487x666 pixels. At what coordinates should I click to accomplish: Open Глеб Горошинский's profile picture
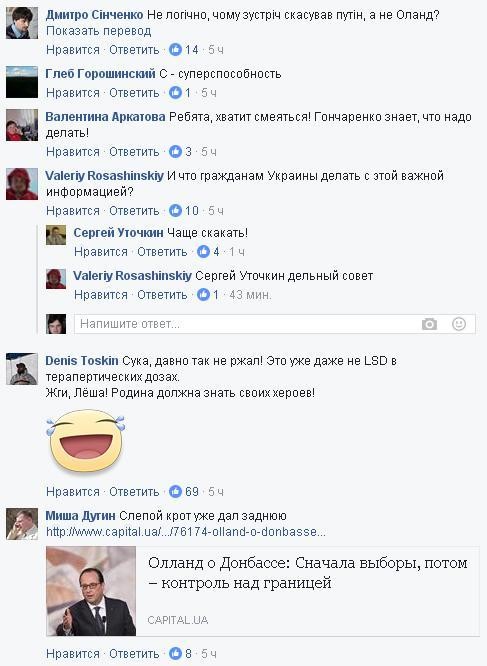22,82
